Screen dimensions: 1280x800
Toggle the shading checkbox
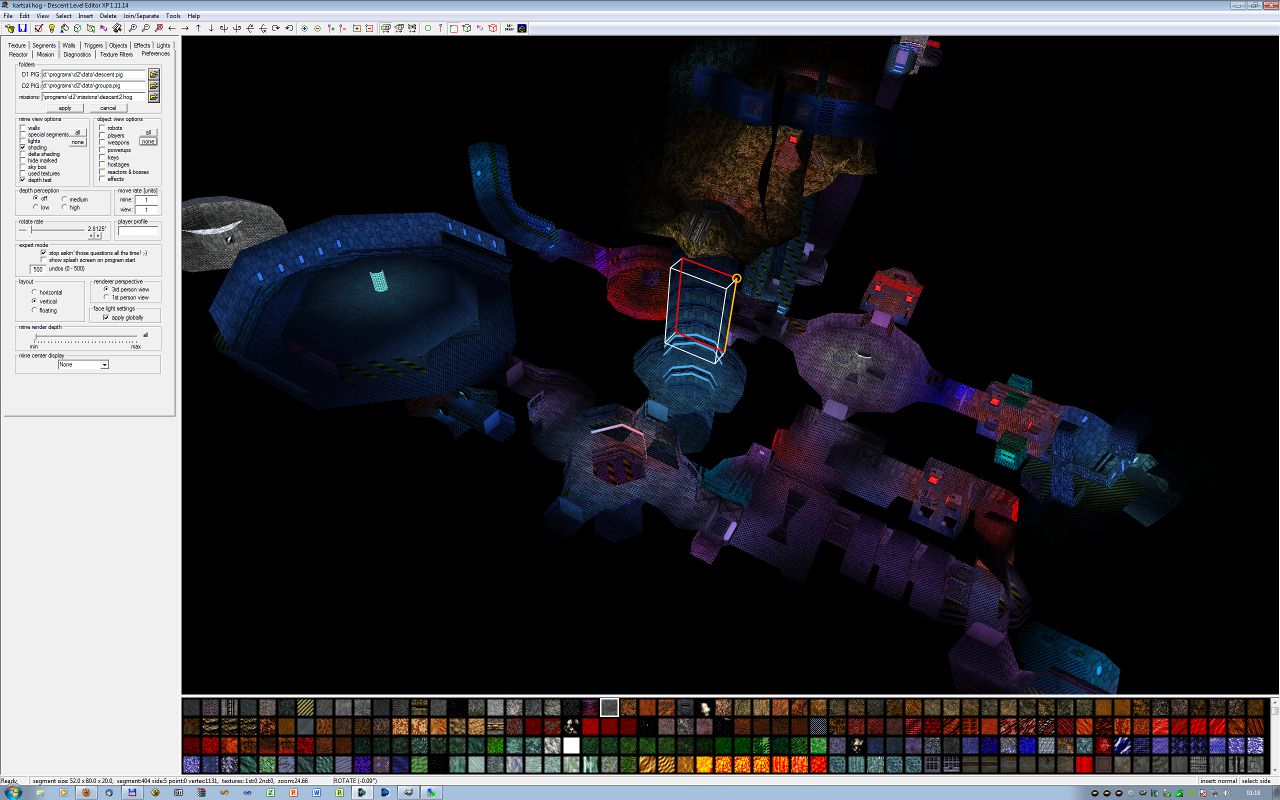[23, 147]
